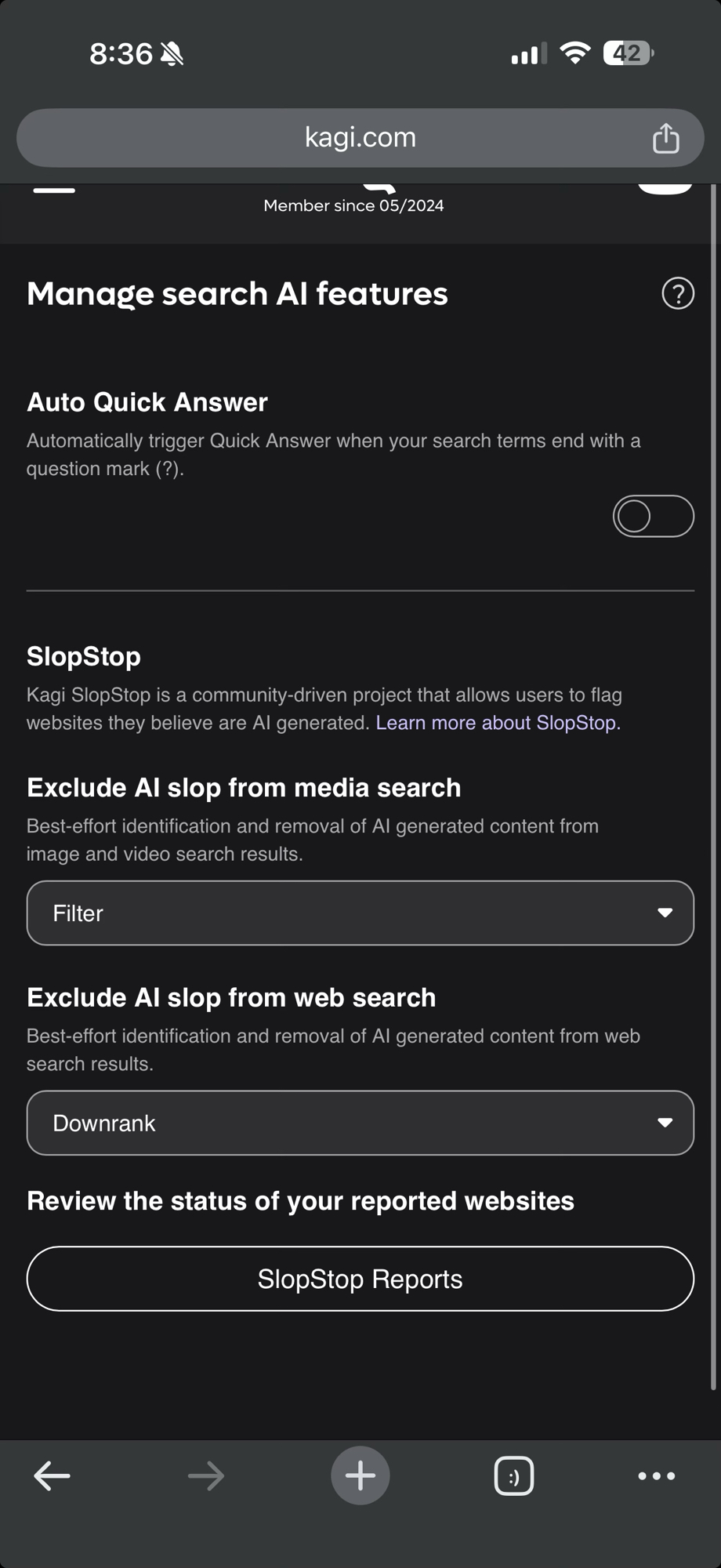721x1568 pixels.
Task: Tap the silent mode bell icon
Action: (x=172, y=54)
